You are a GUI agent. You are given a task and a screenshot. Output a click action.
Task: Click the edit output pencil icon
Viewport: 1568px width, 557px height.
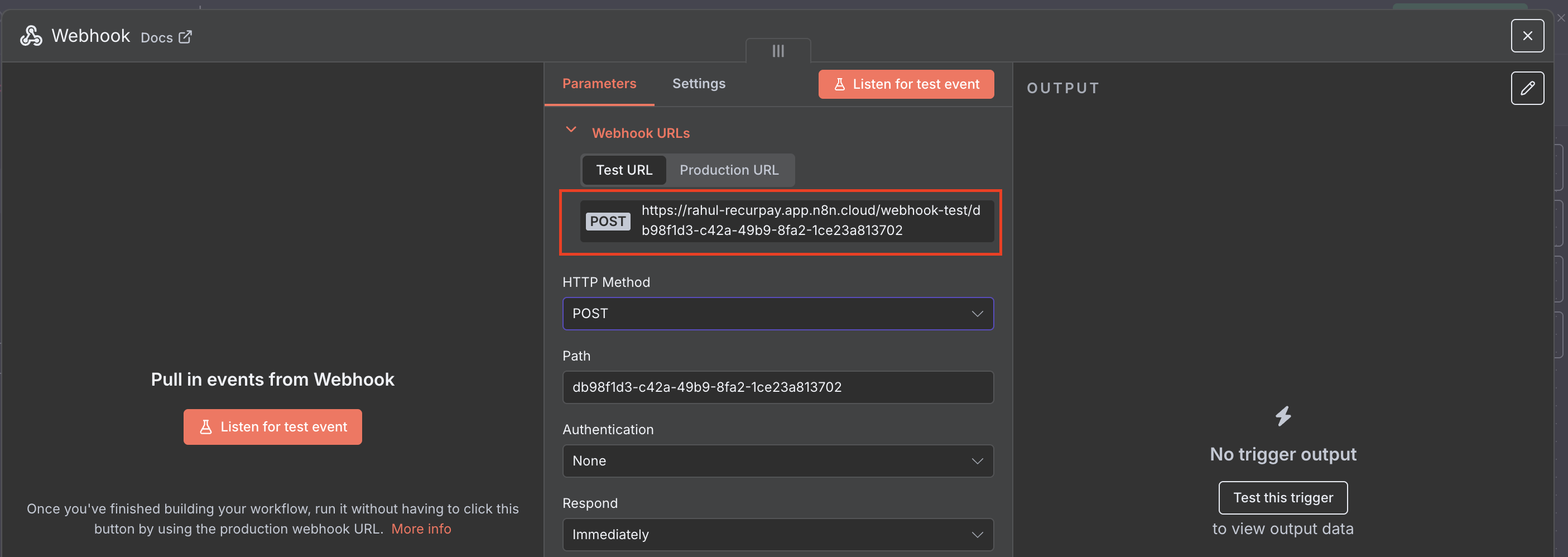1527,88
